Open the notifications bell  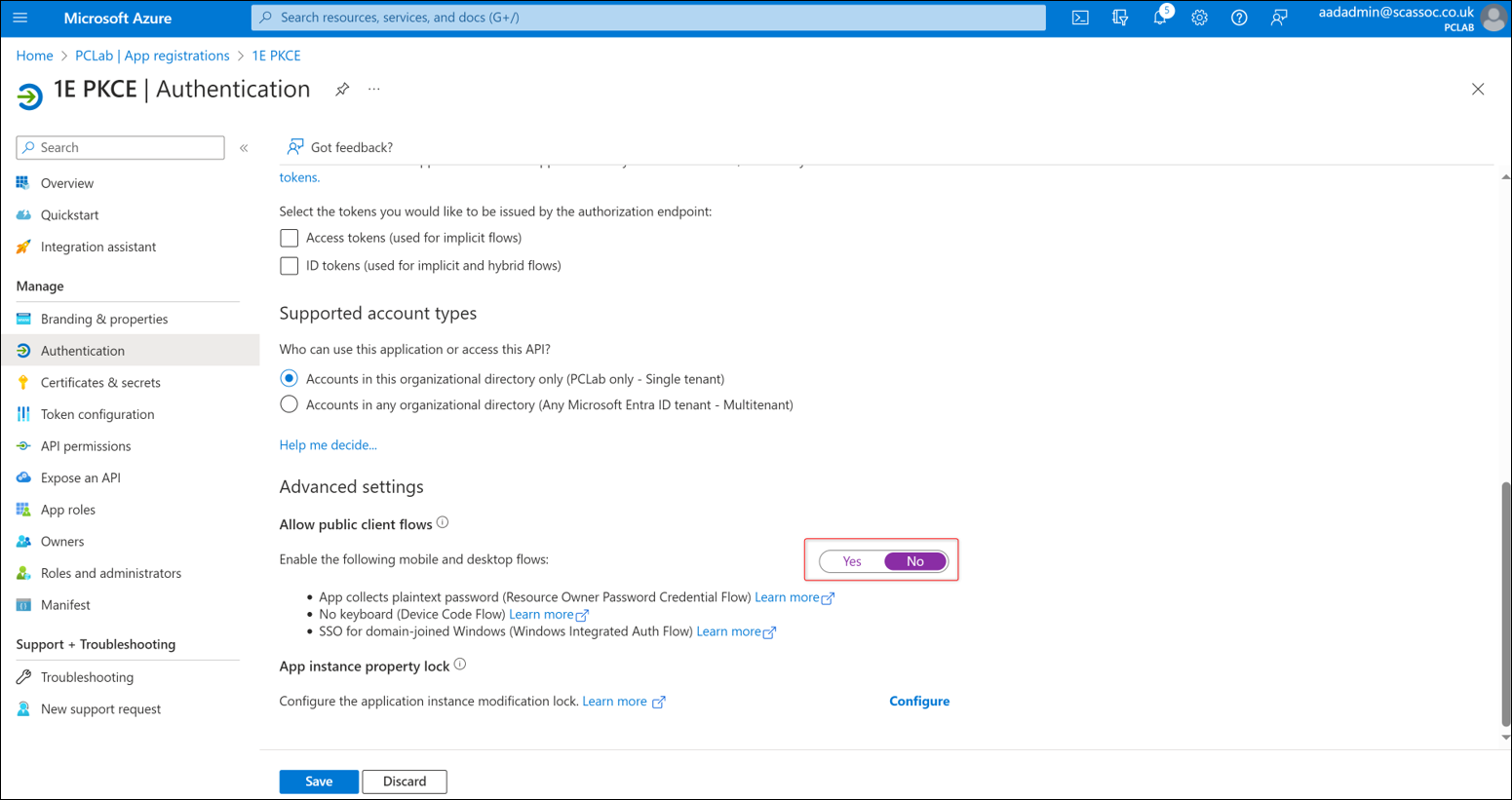coord(1159,18)
